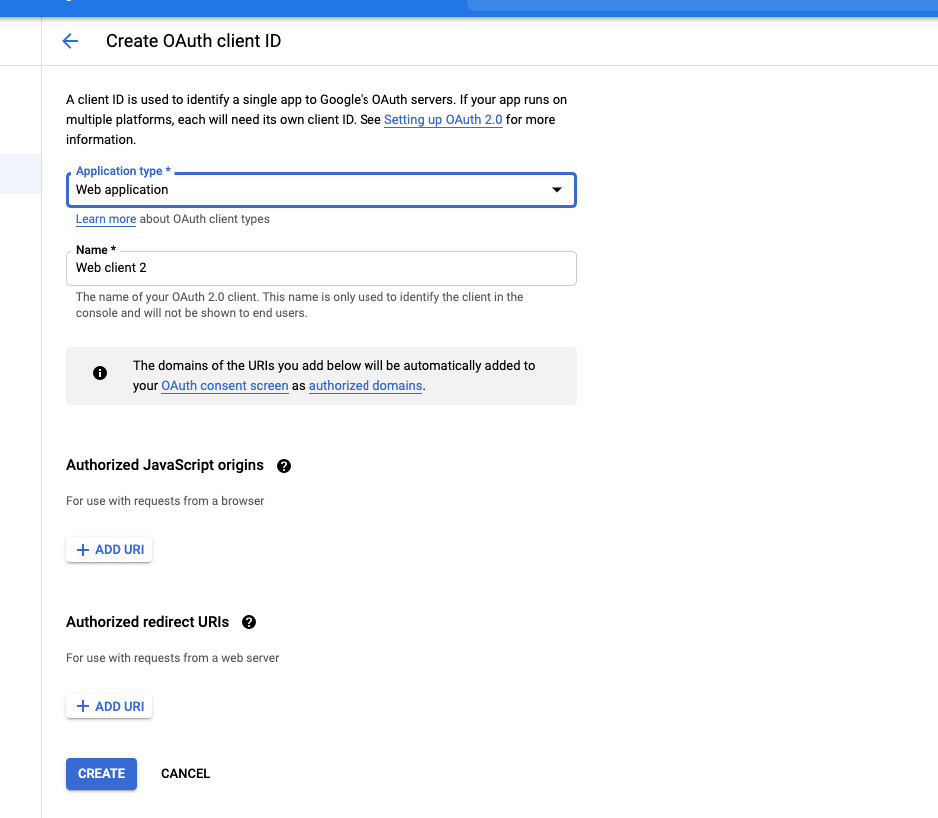Click the search bar in the blue header
Viewport: 938px width, 818px height.
coord(702,5)
